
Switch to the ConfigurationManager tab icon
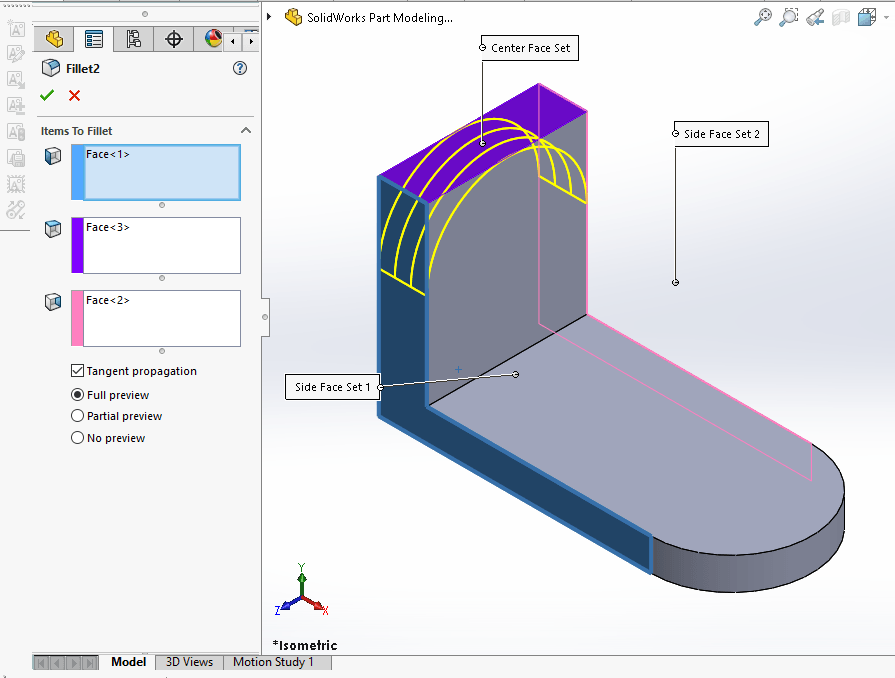[133, 39]
